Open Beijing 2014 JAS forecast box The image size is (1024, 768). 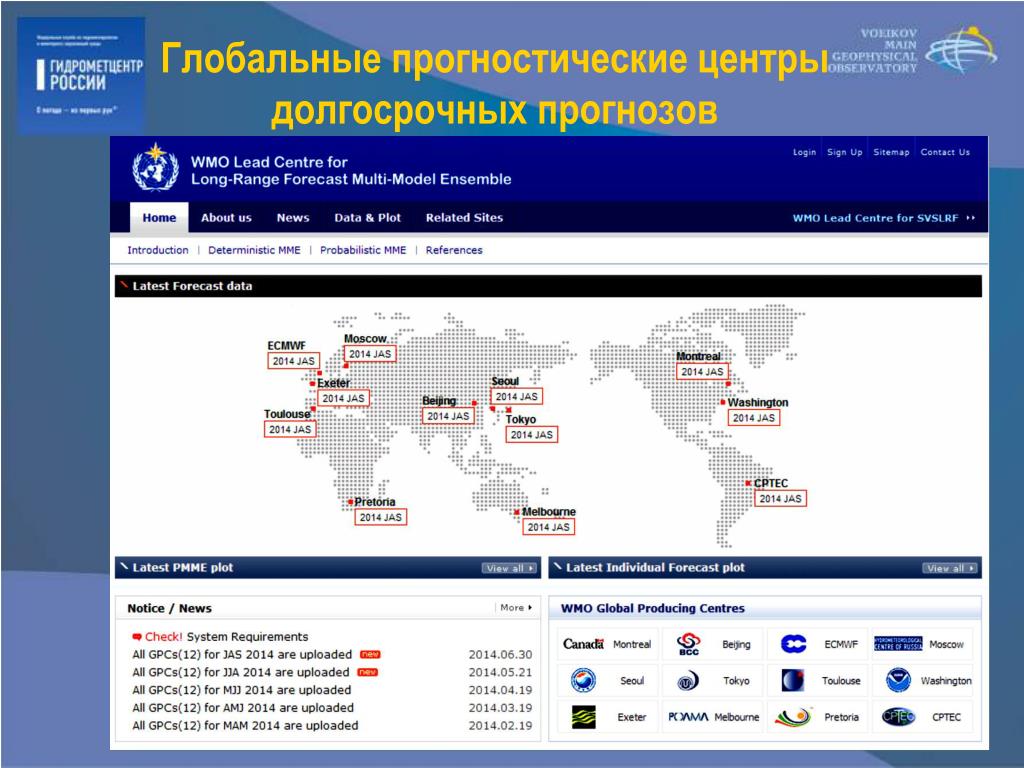(x=448, y=416)
